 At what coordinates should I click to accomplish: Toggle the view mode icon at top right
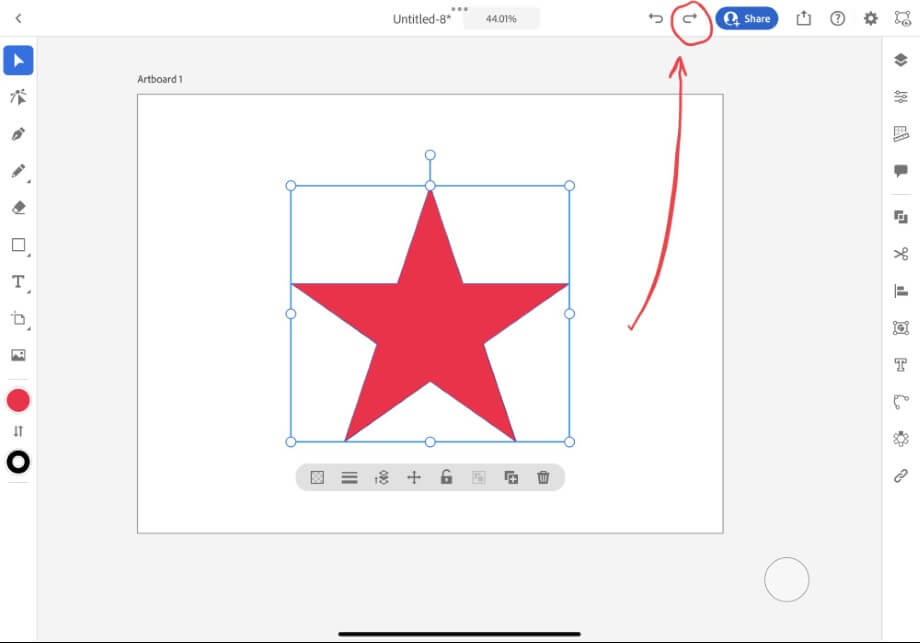(902, 18)
